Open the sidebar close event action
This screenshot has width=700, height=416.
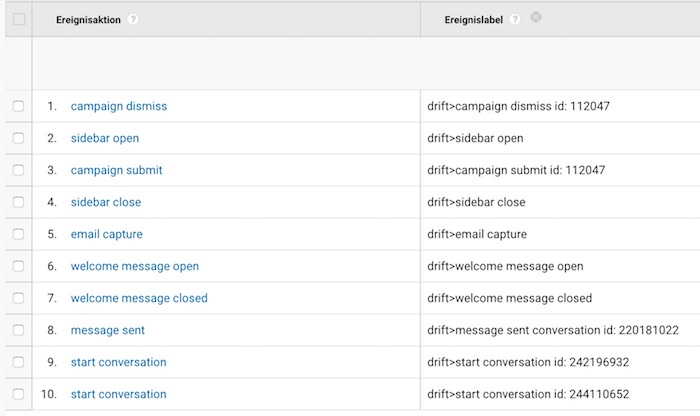(106, 202)
